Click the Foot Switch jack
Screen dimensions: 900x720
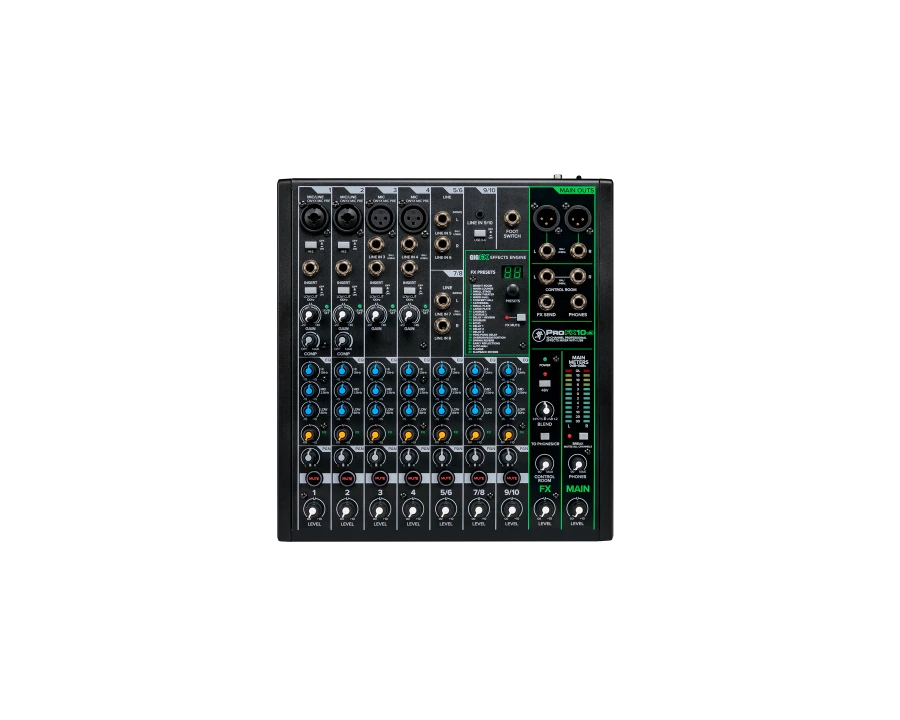click(512, 218)
